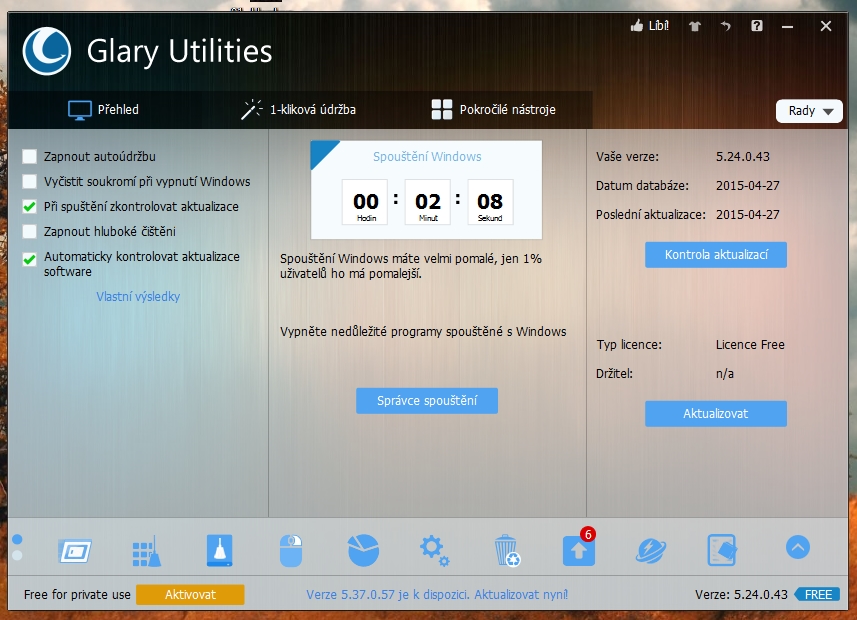
Task: Open the Browser Assistant planet icon
Action: [651, 551]
